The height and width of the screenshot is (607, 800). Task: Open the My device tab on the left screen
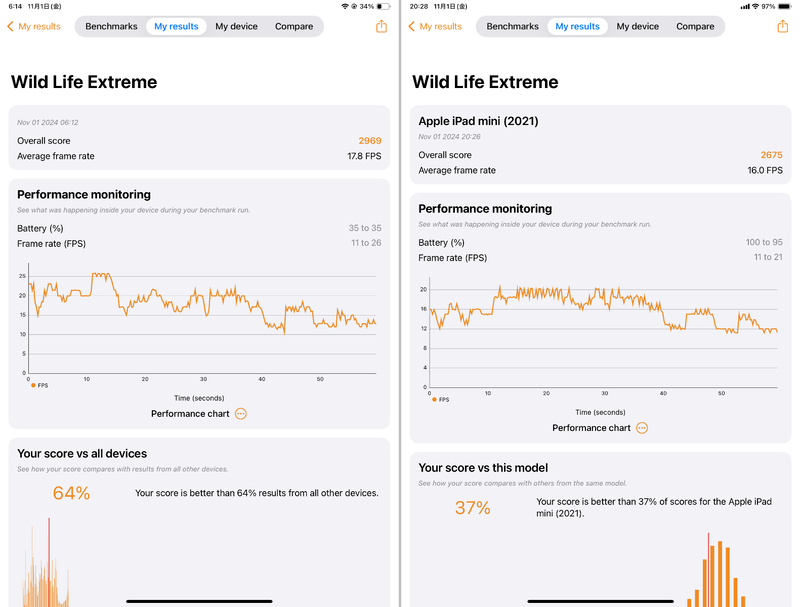(x=236, y=27)
